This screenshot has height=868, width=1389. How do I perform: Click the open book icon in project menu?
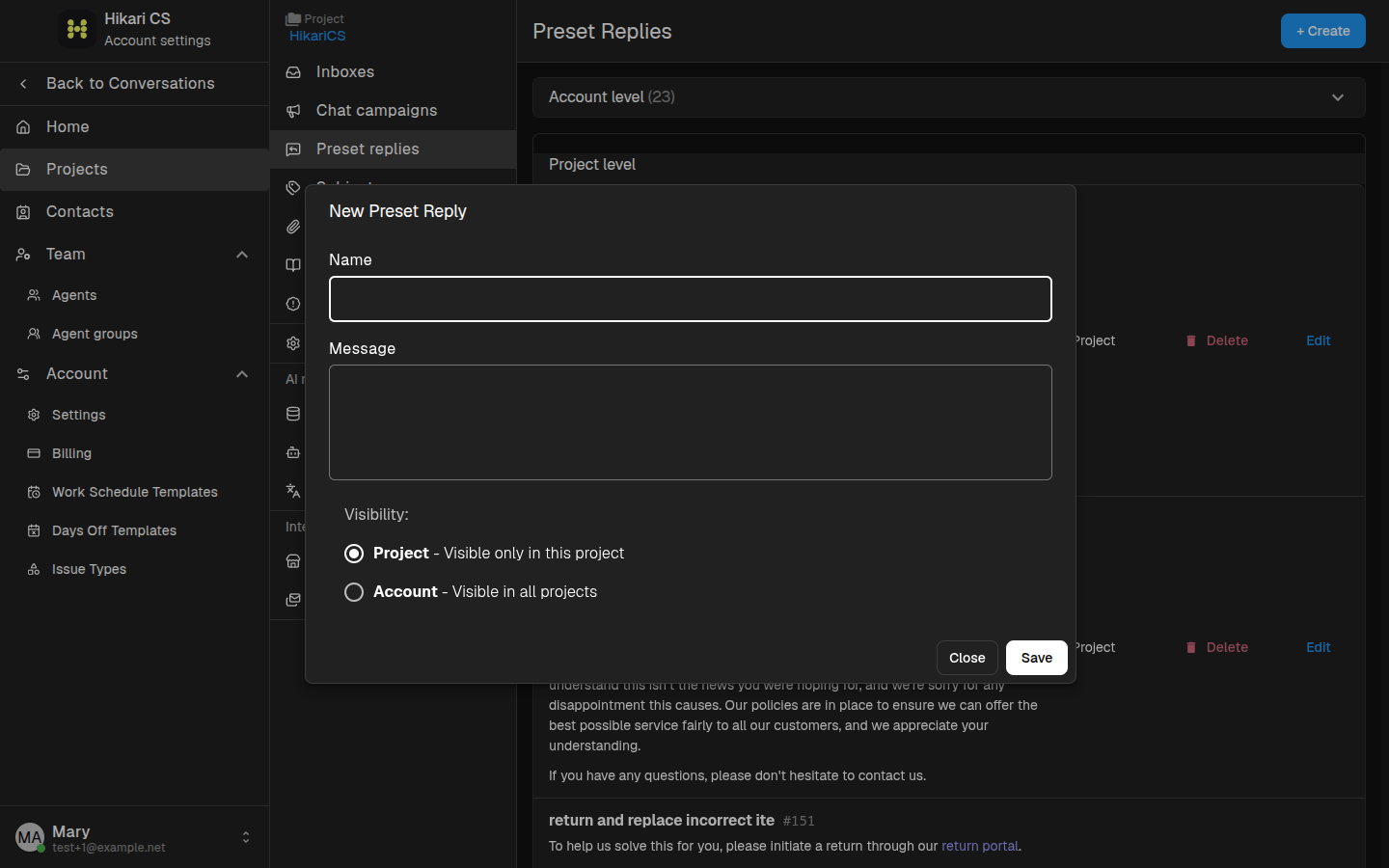[293, 265]
